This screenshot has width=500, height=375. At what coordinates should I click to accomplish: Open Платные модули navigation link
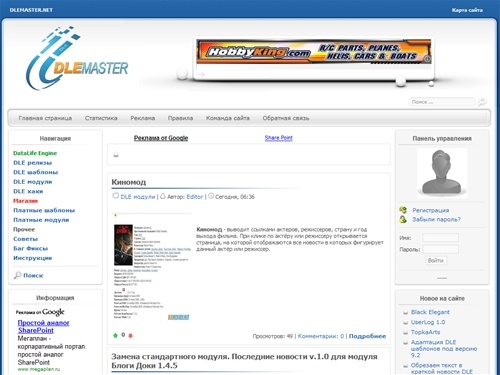(x=41, y=220)
